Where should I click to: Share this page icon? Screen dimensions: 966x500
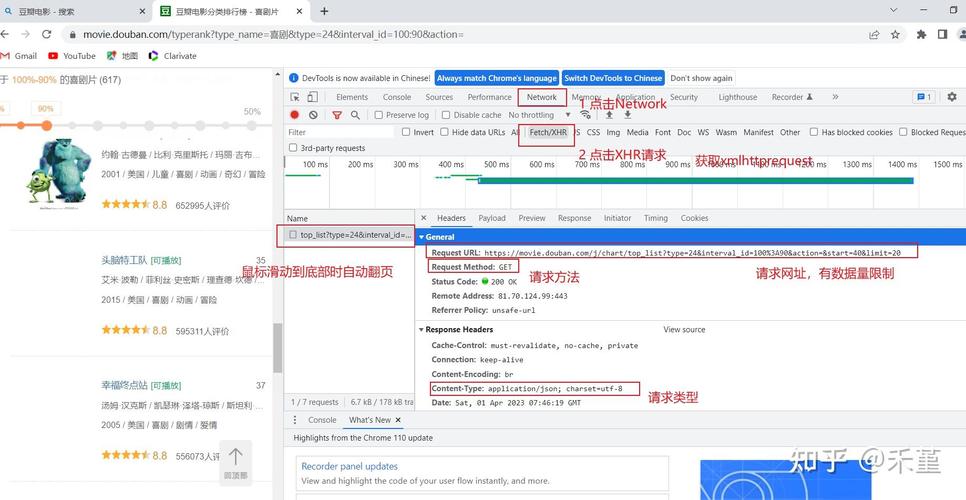[x=874, y=34]
